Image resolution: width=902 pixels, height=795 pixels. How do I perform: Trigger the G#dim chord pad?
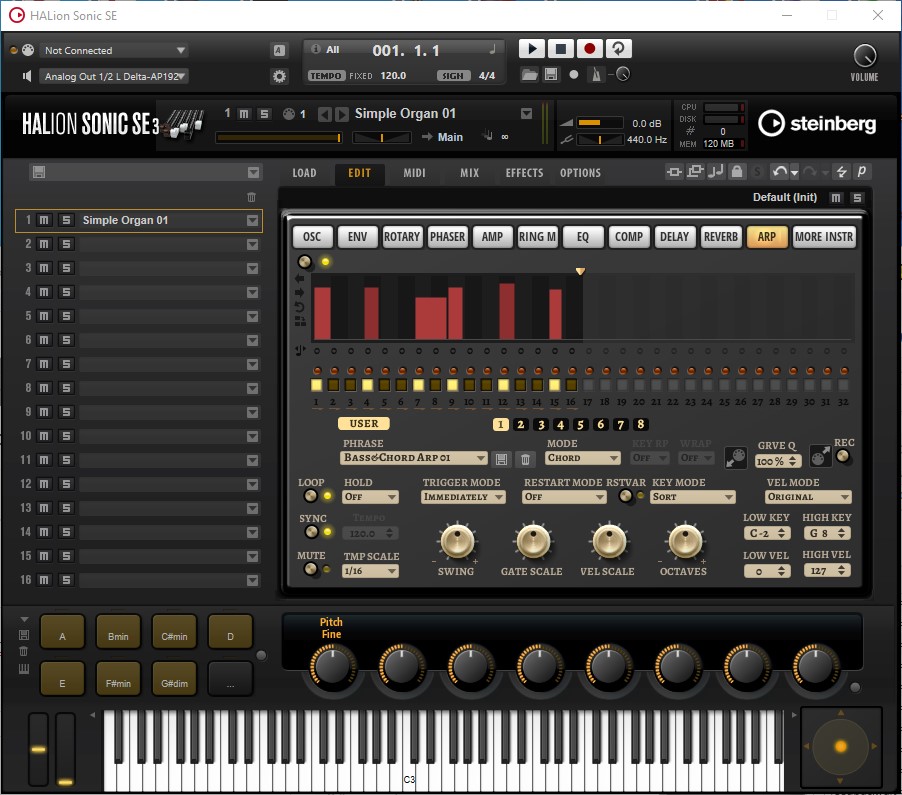tap(174, 679)
